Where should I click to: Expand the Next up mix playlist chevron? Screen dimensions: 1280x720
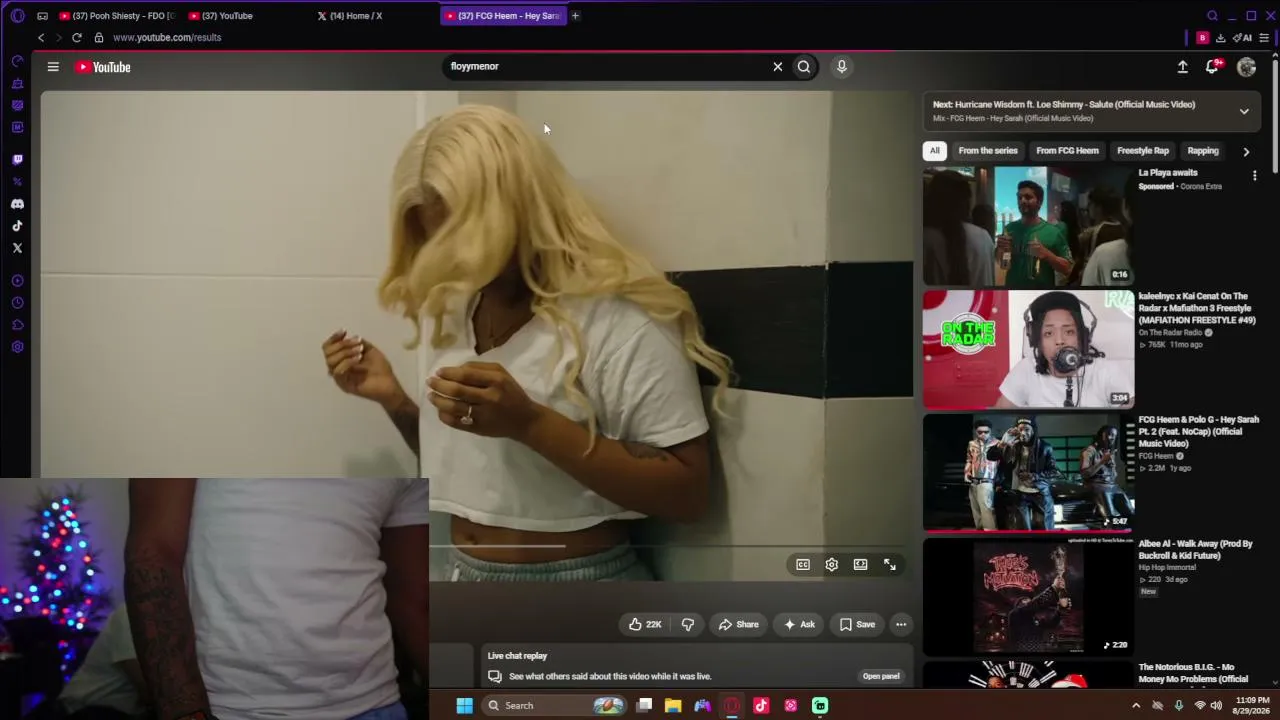[1244, 111]
